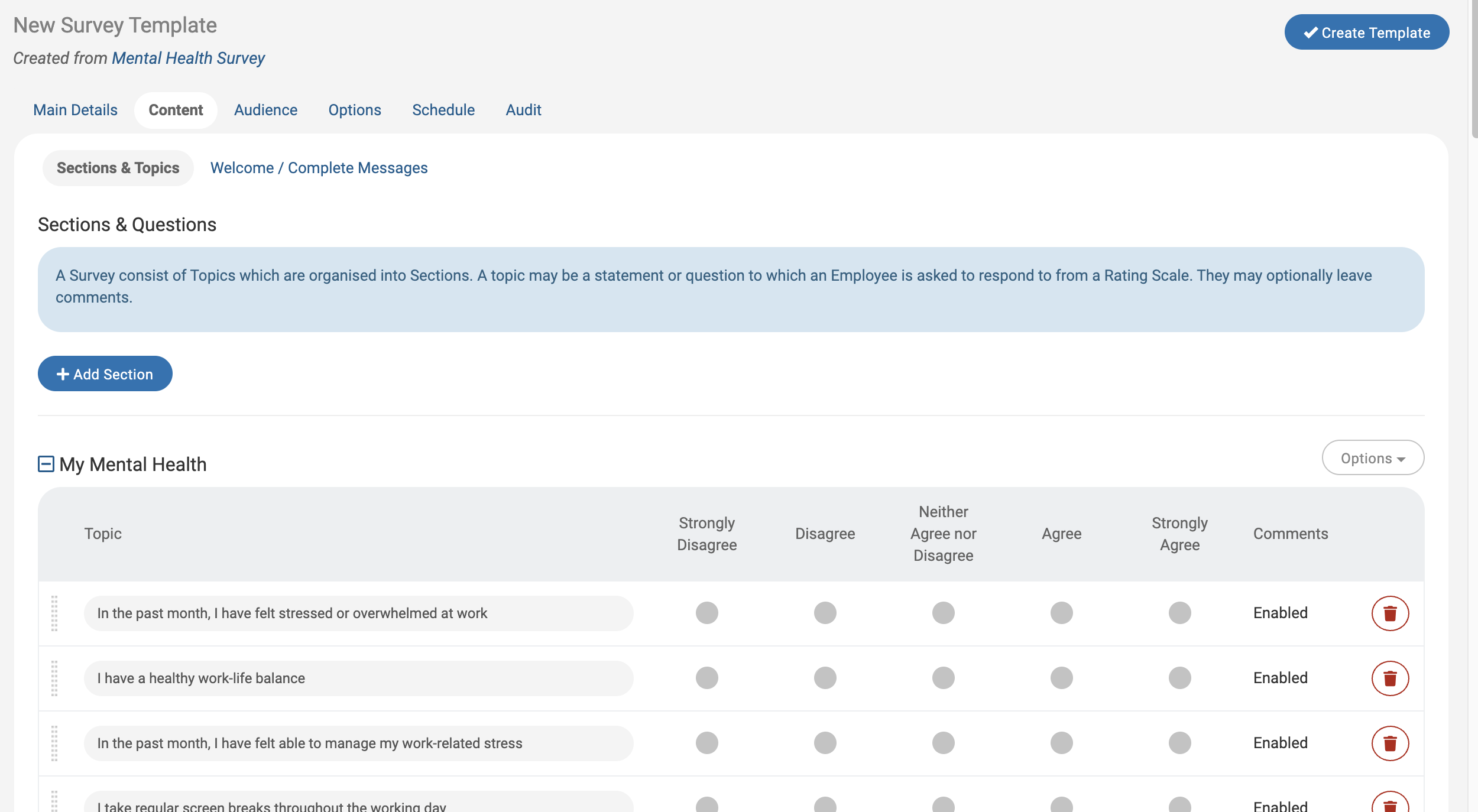Collapse the My Mental Health section

[x=46, y=464]
